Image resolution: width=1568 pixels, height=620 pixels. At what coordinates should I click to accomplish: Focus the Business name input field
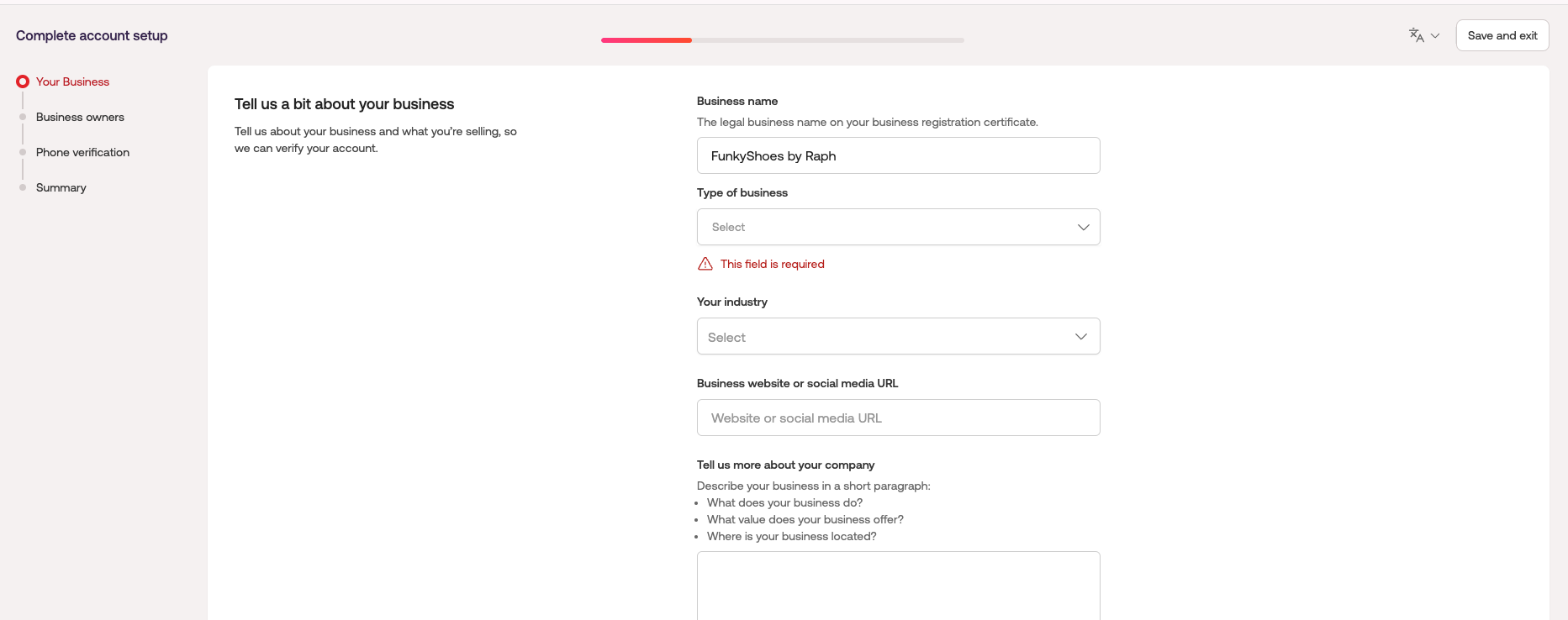898,155
